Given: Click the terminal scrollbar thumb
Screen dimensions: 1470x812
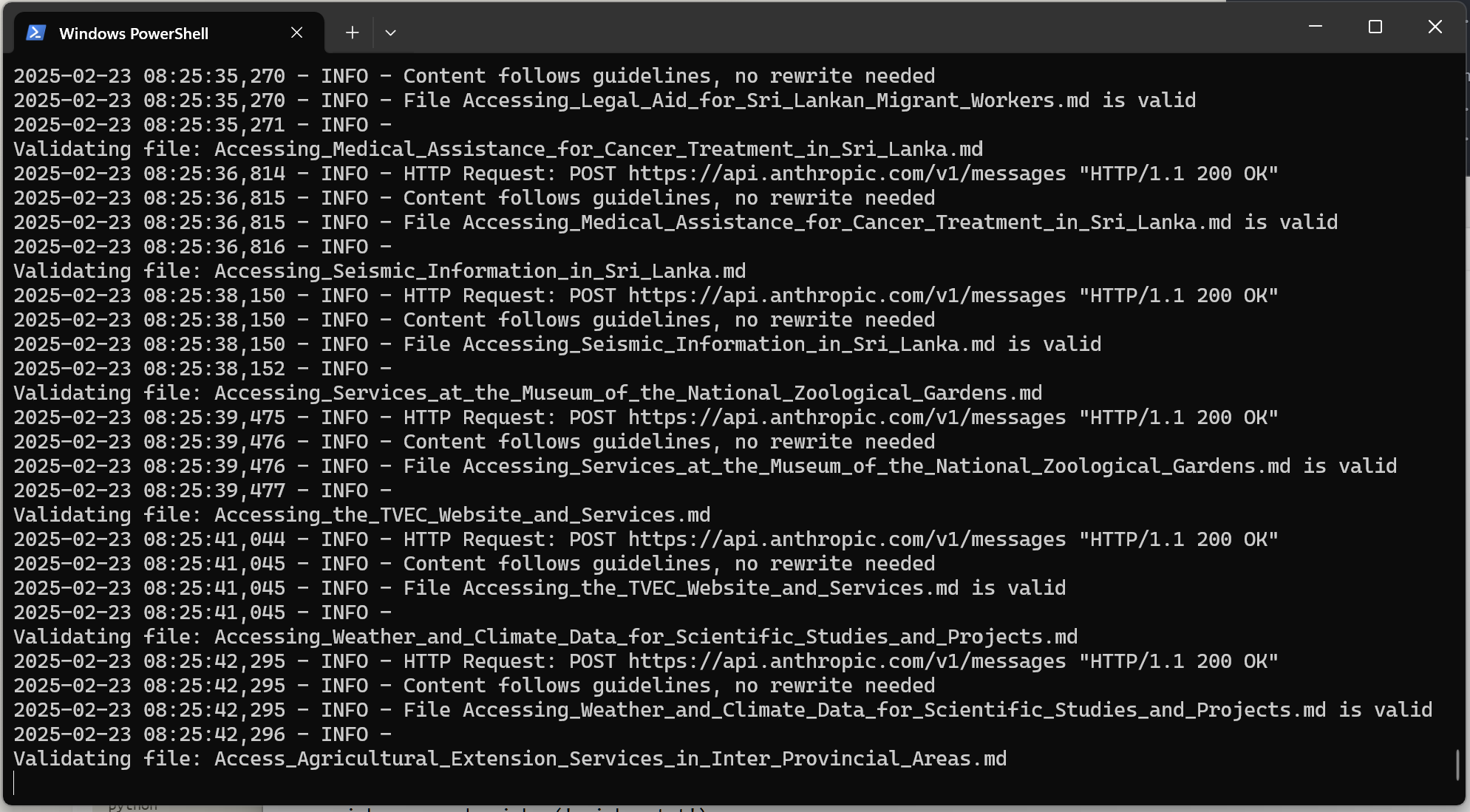Looking at the screenshot, I should tap(1457, 764).
